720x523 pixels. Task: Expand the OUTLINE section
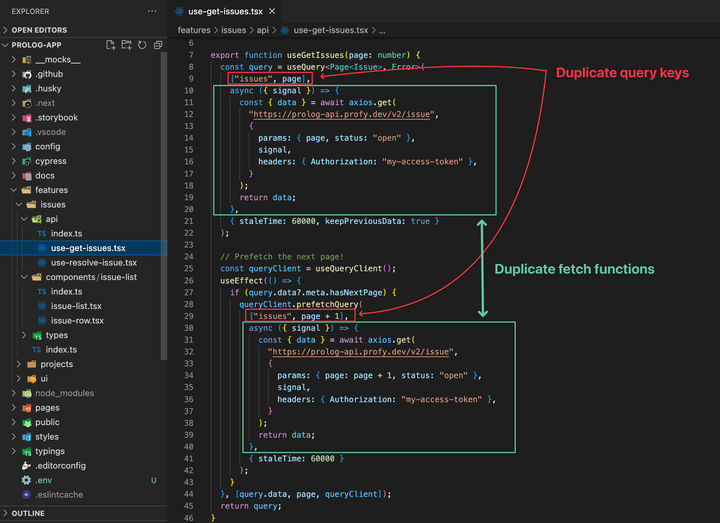[x=28, y=513]
